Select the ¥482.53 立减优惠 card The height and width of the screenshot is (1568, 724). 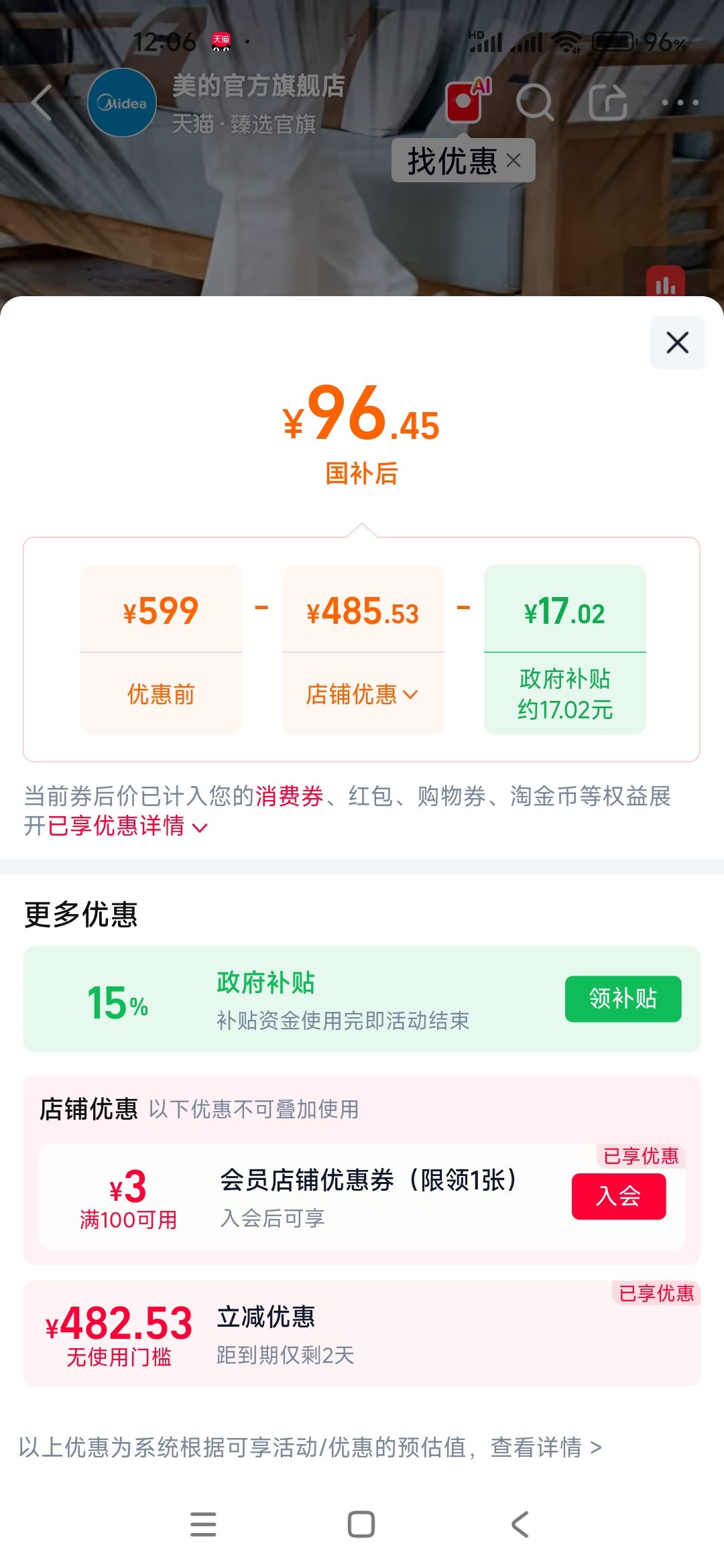[x=362, y=1333]
